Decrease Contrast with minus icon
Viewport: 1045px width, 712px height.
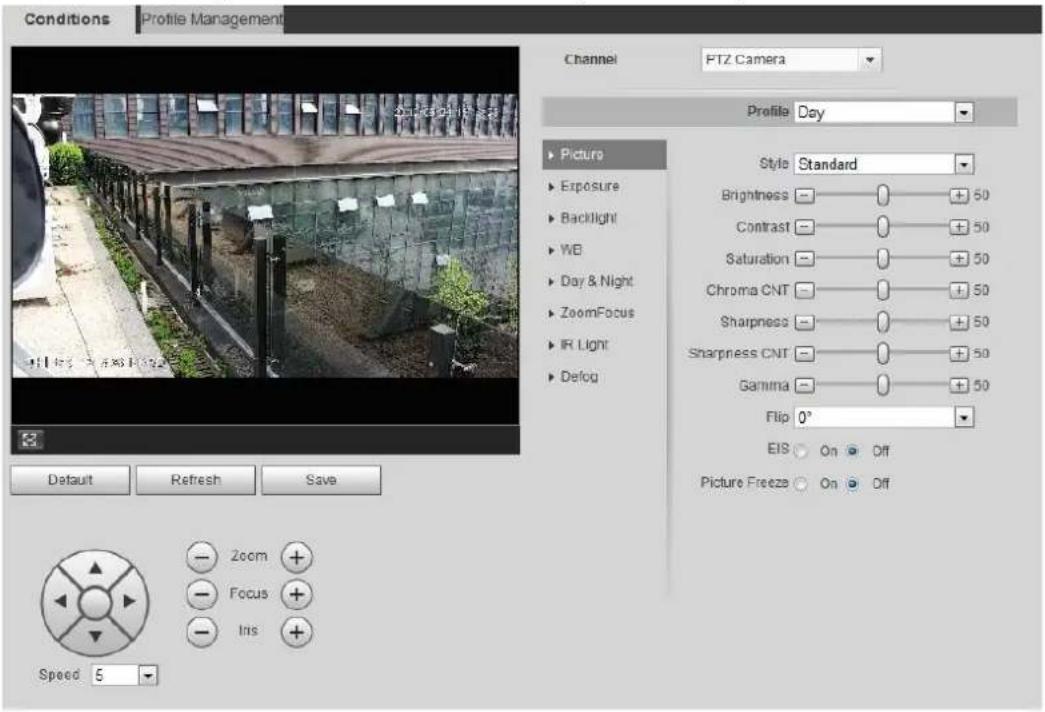805,227
